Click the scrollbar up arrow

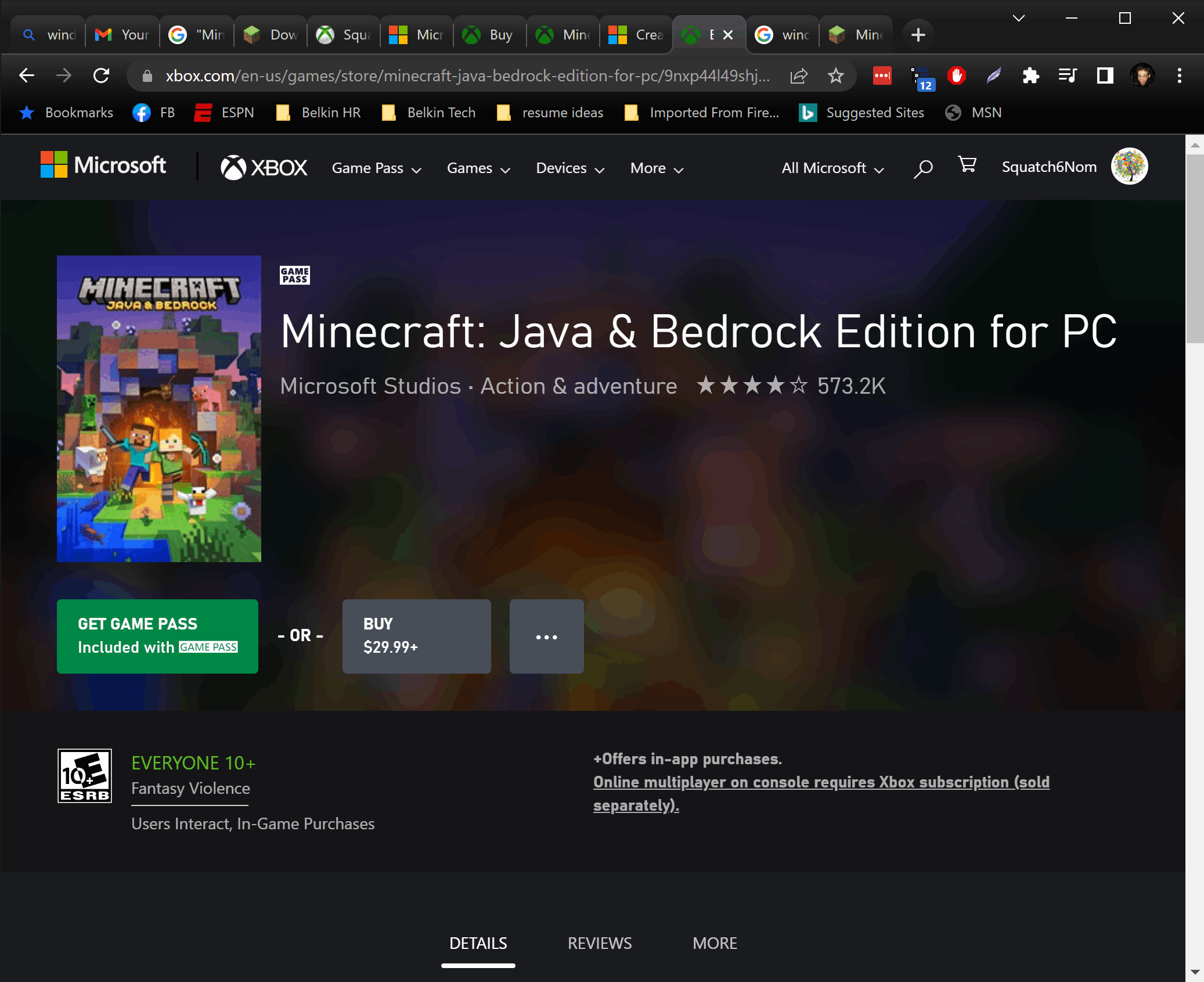pos(1194,145)
